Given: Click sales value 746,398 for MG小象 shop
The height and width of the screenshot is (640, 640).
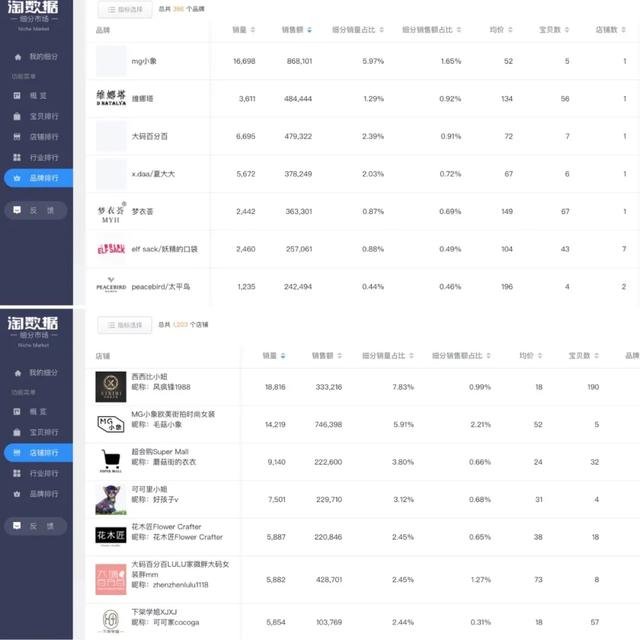Looking at the screenshot, I should tap(328, 424).
